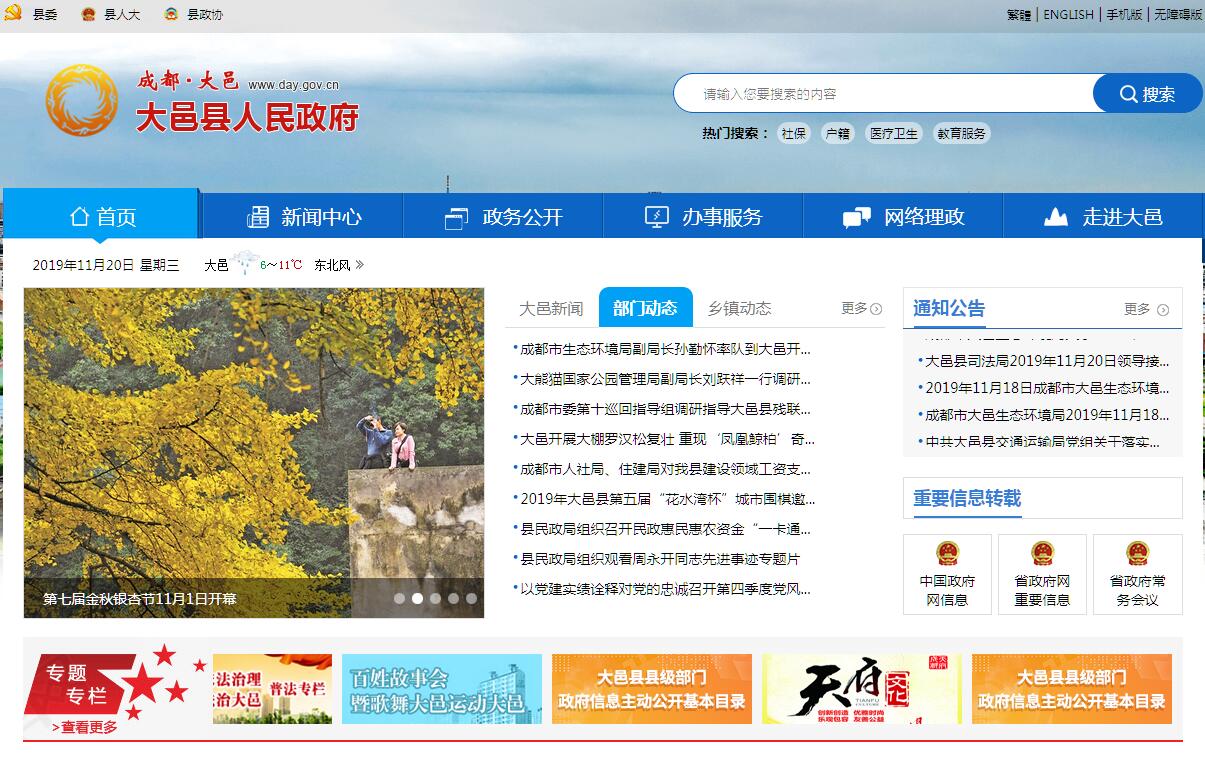Click the golden phoenix site logo
1205x760 pixels.
[x=82, y=100]
